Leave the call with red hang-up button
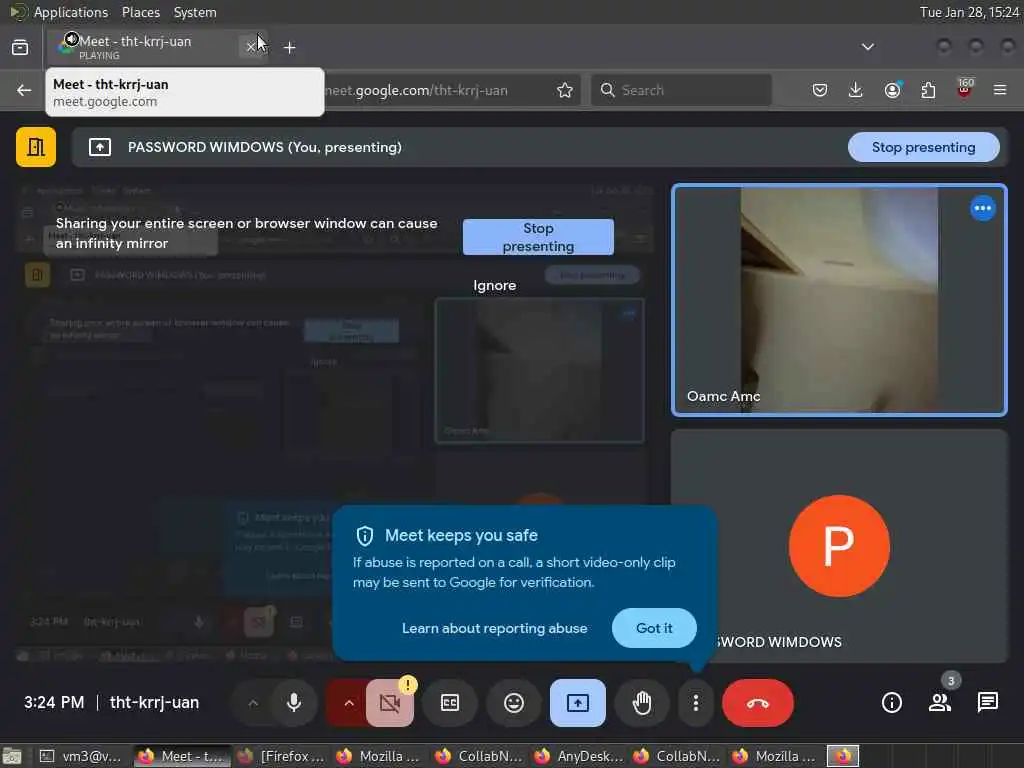The width and height of the screenshot is (1024, 768). (x=758, y=703)
